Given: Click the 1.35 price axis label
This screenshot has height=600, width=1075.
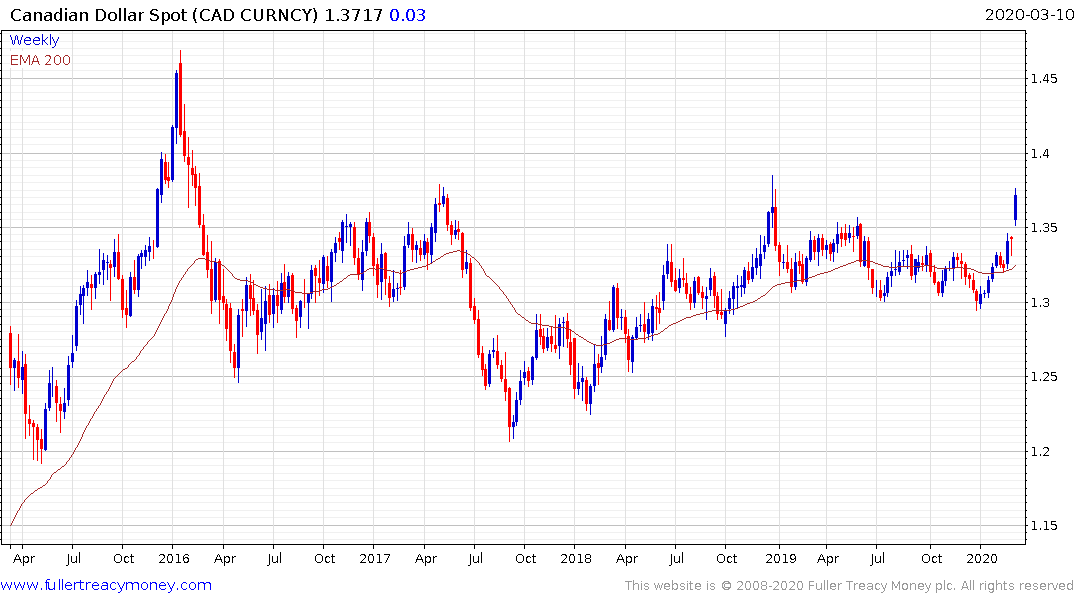Looking at the screenshot, I should click(1044, 228).
